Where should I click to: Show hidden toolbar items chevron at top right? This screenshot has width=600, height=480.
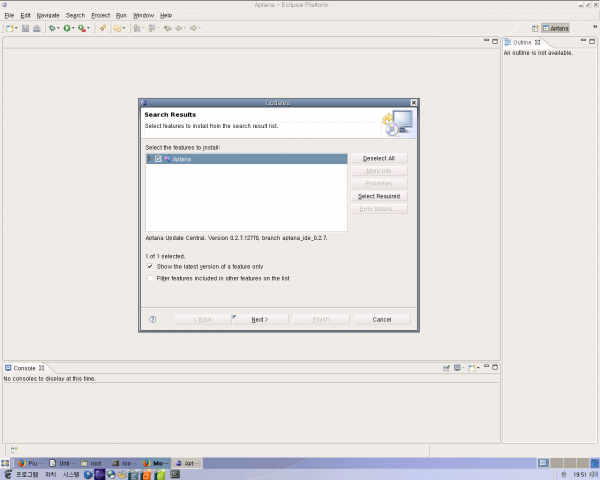pos(595,26)
